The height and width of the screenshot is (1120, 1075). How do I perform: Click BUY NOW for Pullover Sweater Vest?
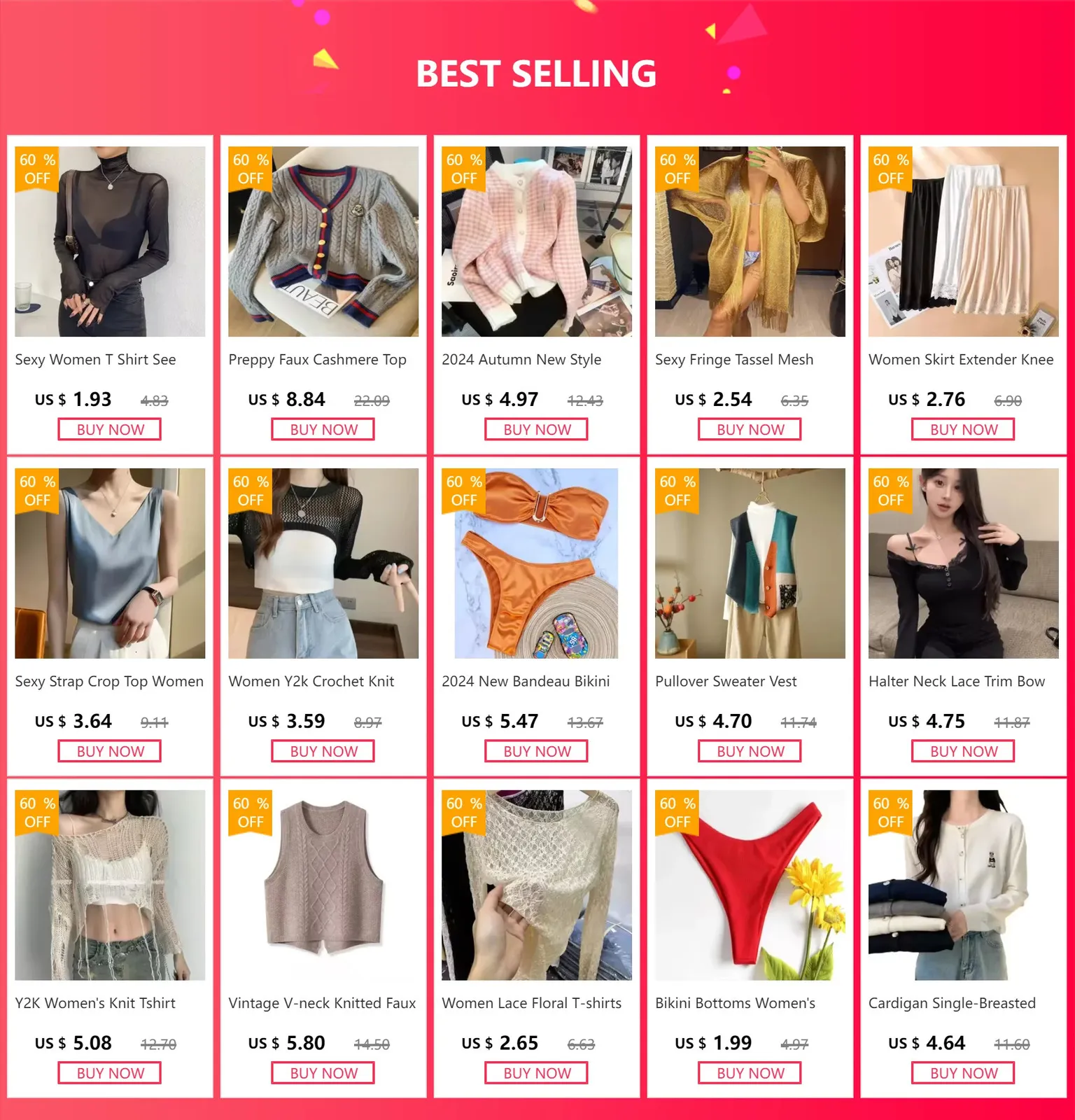pyautogui.click(x=750, y=751)
